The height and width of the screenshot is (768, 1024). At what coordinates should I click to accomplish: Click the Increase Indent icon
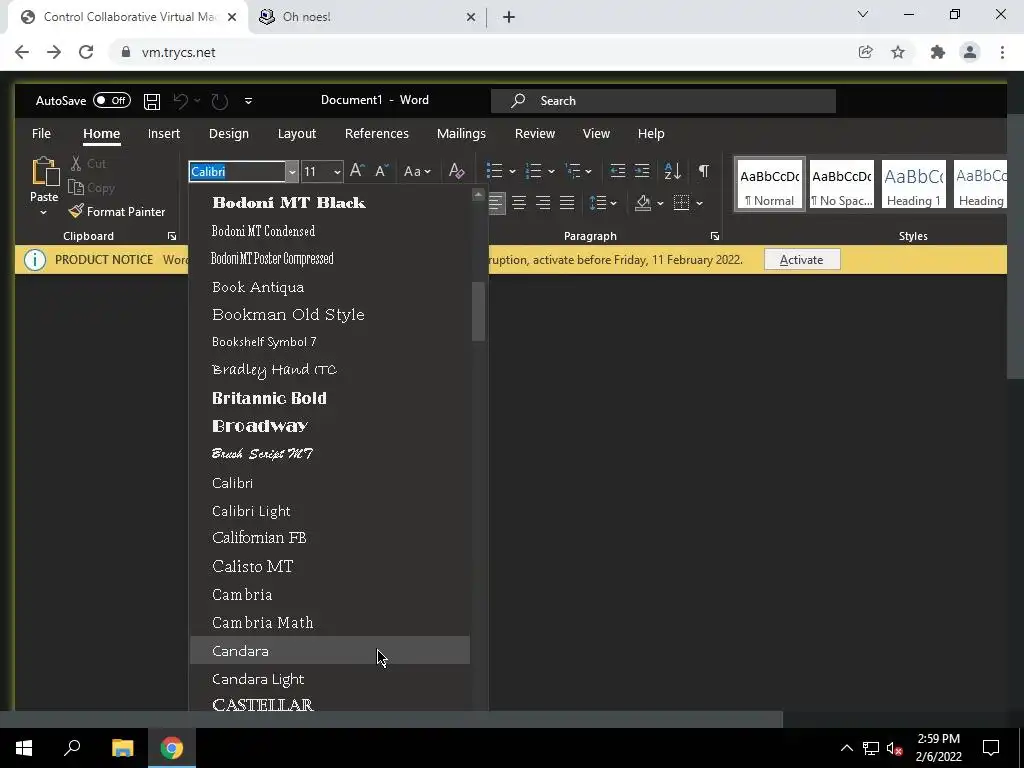pos(642,171)
